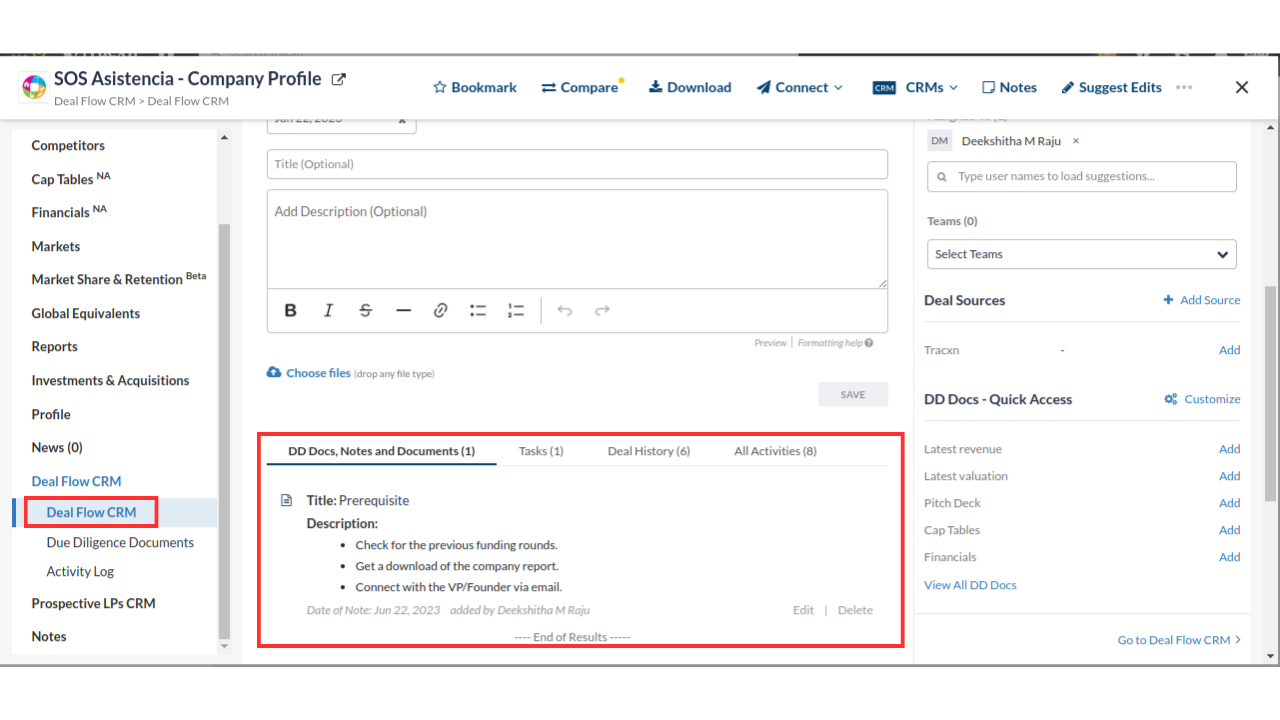Expand the Connect dropdown menu
Viewport: 1280px width, 720px height.
[x=800, y=88]
